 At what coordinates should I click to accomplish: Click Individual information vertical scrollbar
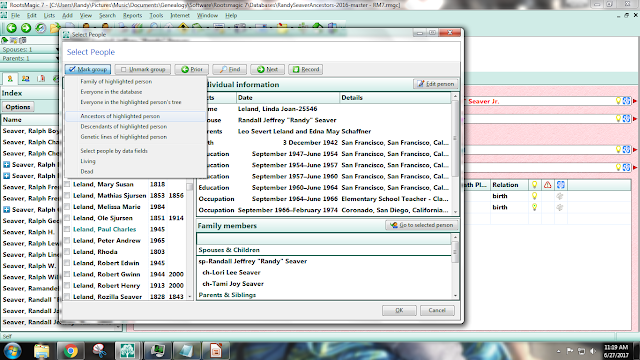tap(455, 154)
